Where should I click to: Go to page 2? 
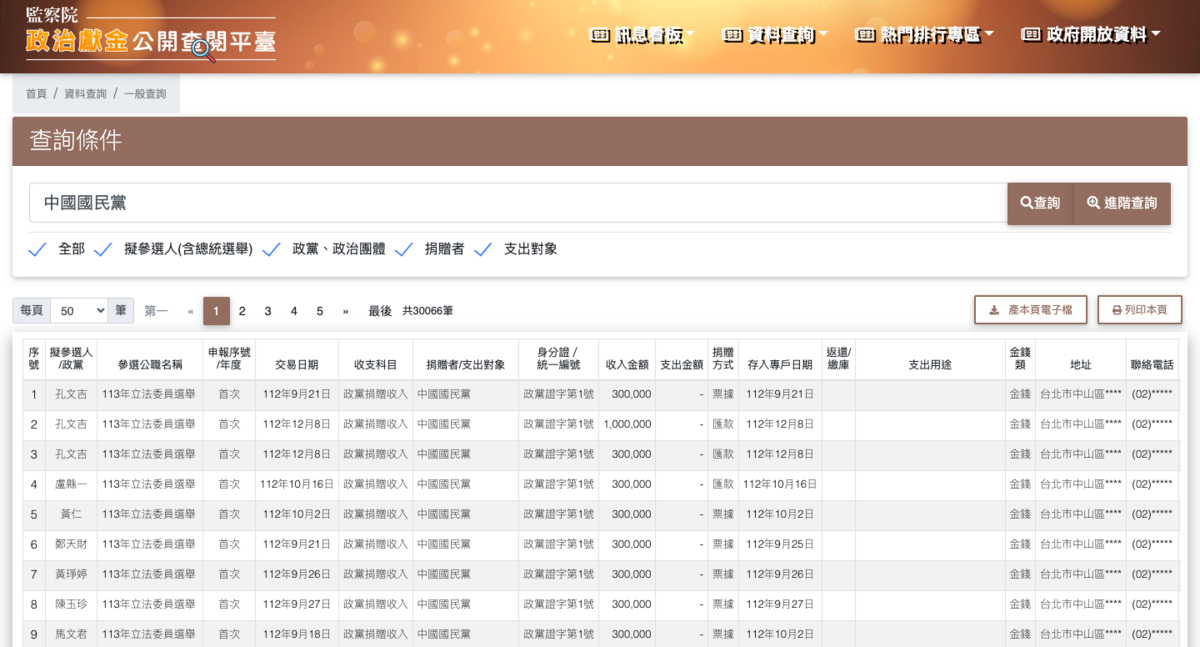coord(242,311)
